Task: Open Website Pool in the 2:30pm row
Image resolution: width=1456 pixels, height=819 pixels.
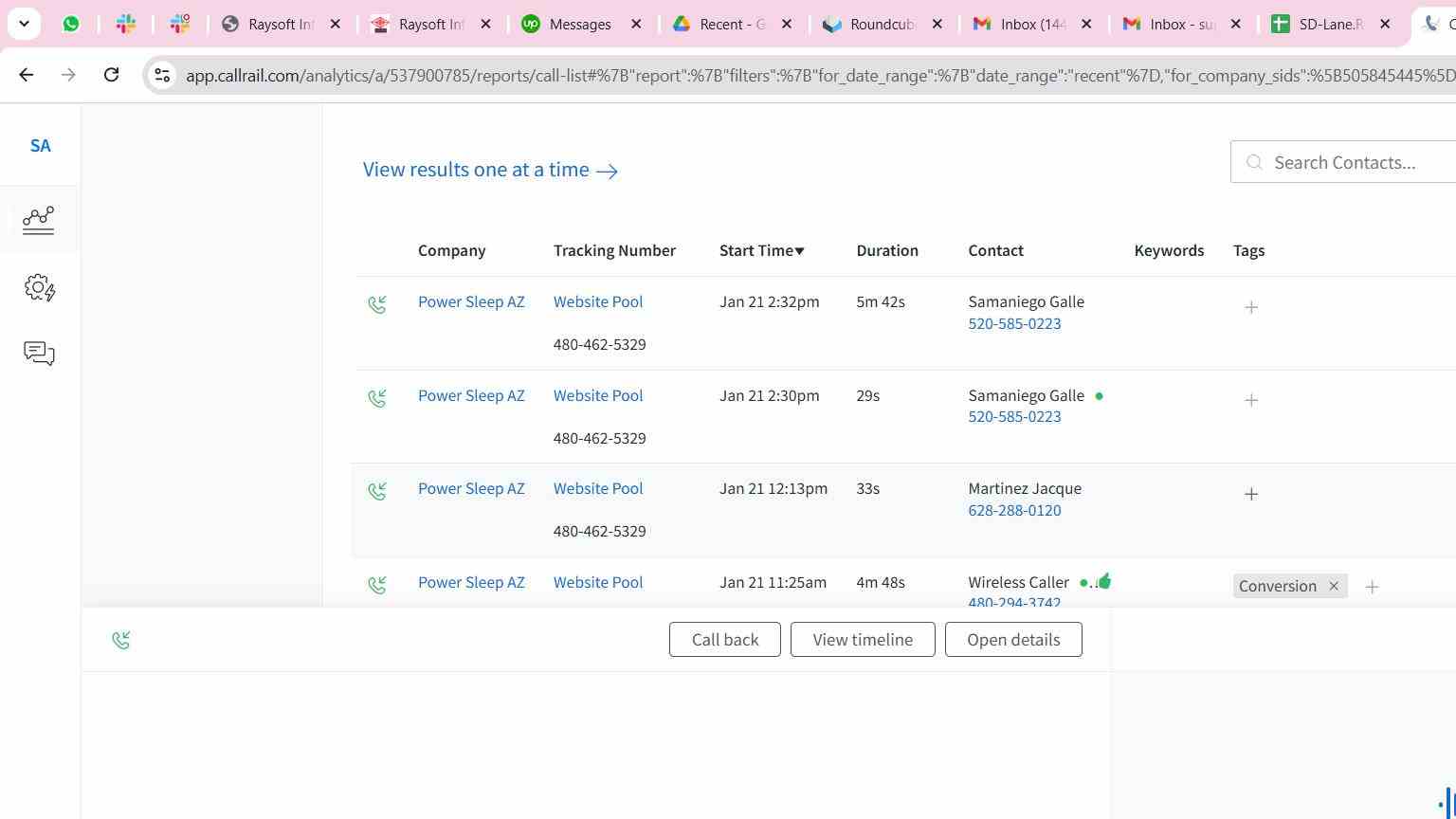Action: [598, 395]
